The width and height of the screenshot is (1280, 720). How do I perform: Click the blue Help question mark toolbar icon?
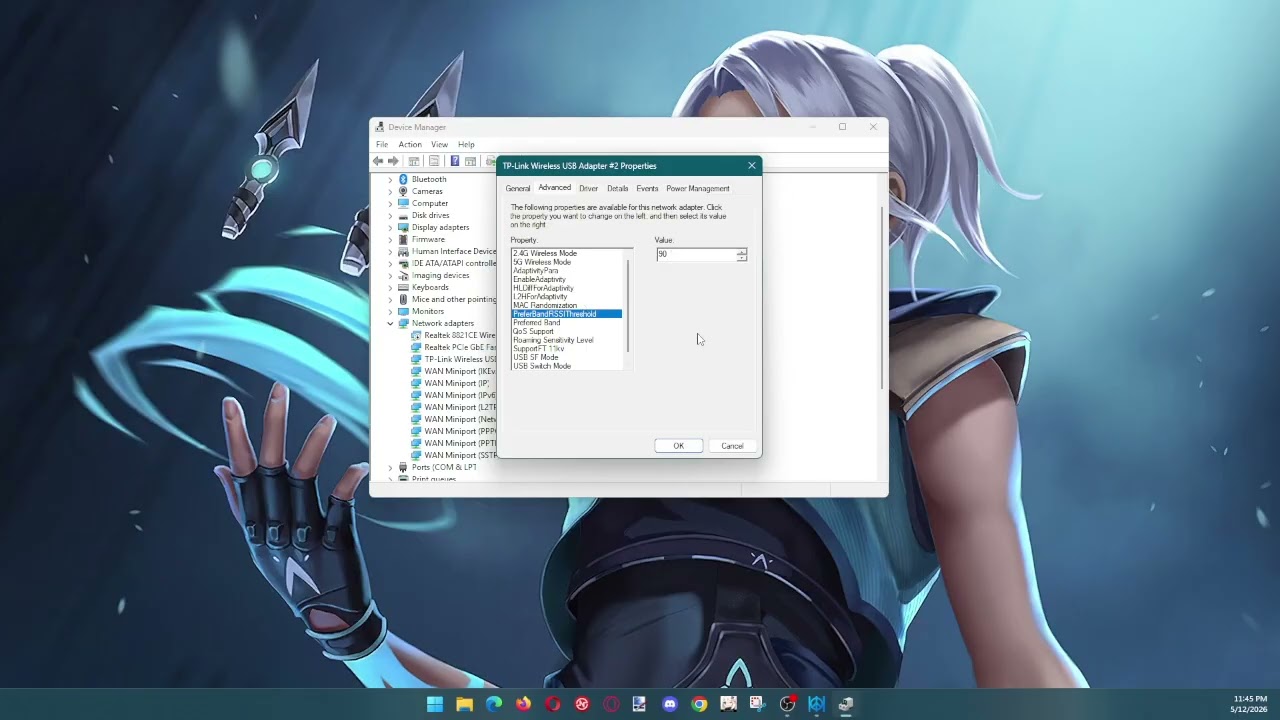[455, 161]
